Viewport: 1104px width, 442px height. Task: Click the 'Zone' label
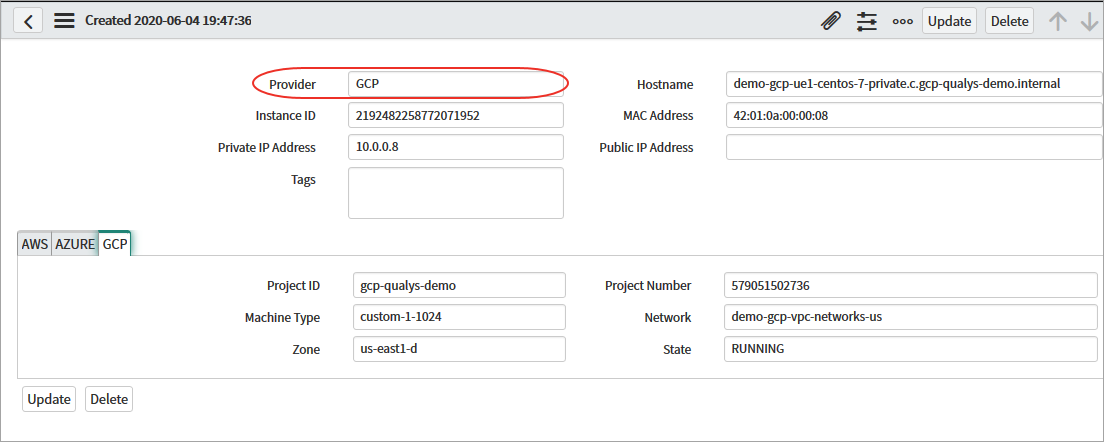[308, 350]
